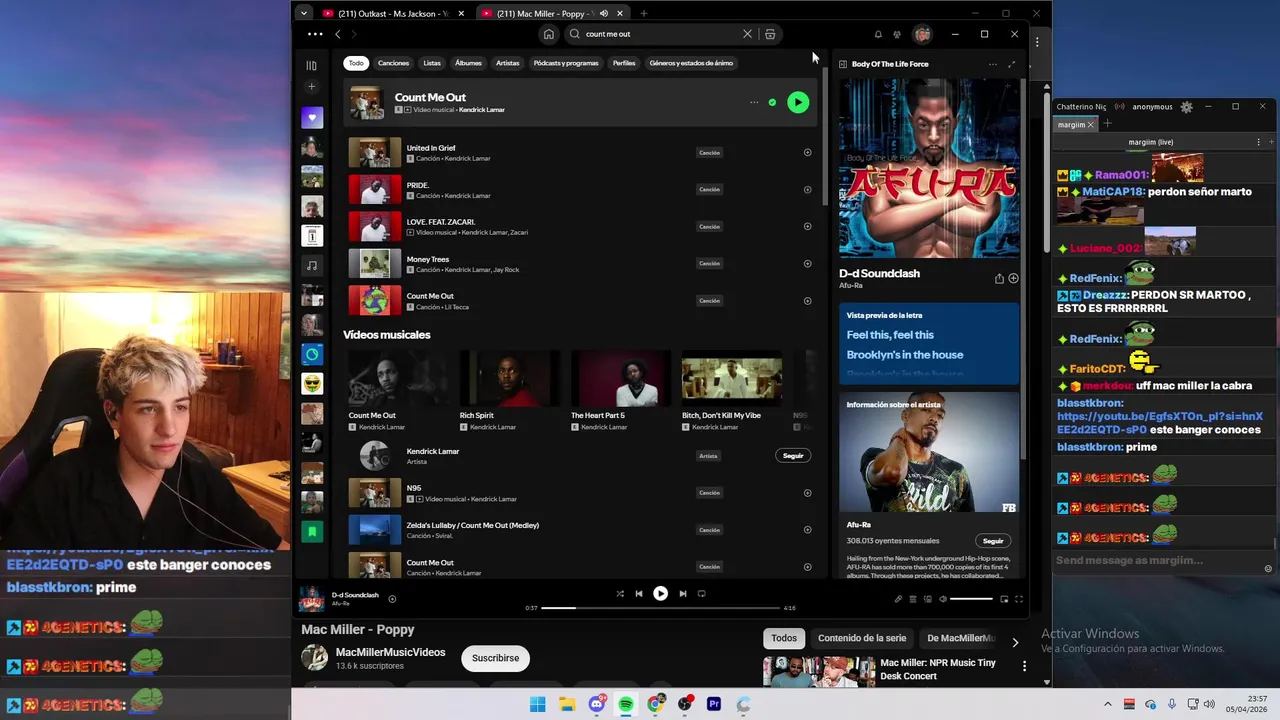The height and width of the screenshot is (720, 1280).
Task: Open Connect to a device icon
Action: (x=928, y=599)
